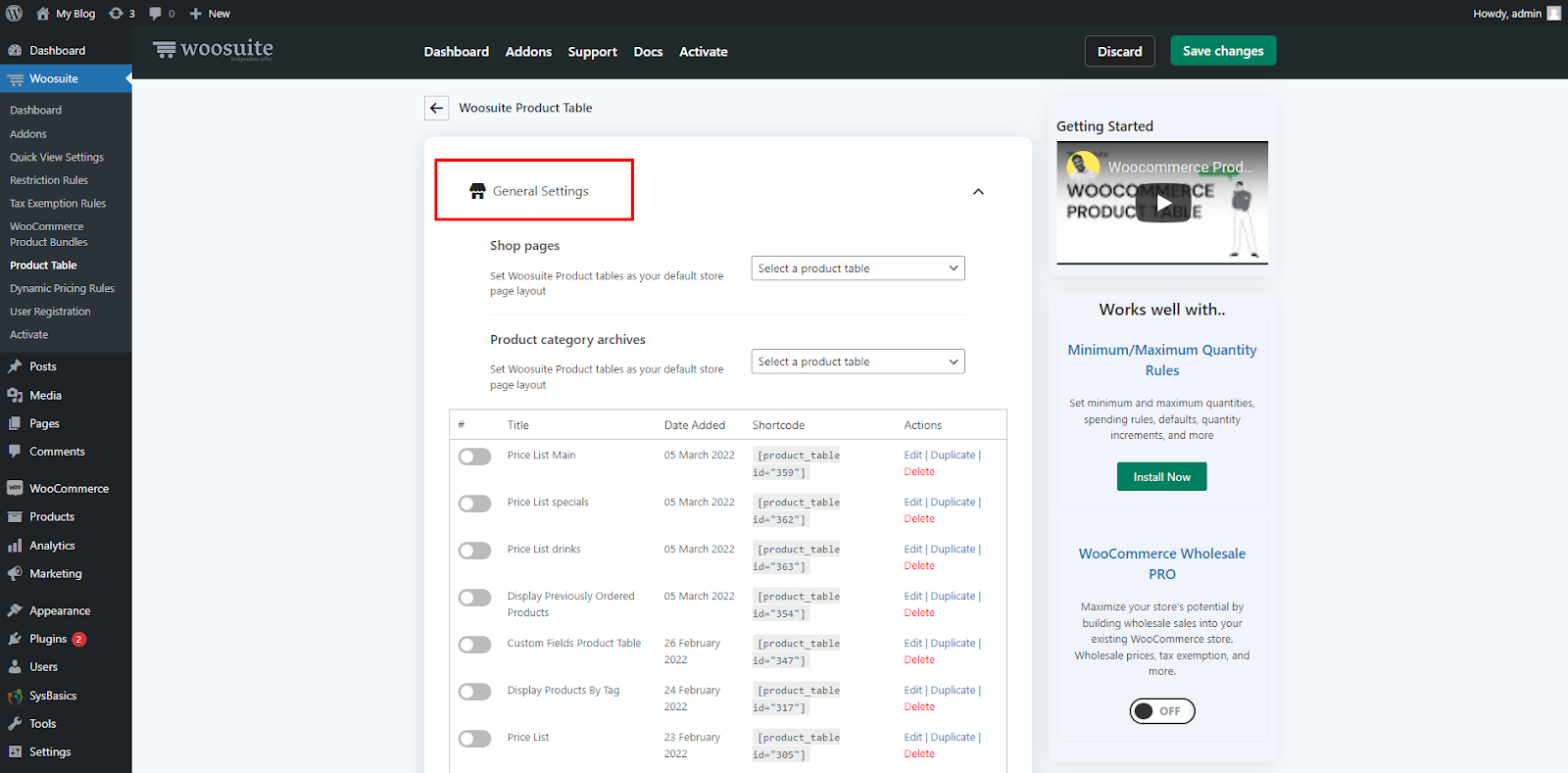1568x773 pixels.
Task: Click the Settings icon in sidebar
Action: tap(15, 752)
